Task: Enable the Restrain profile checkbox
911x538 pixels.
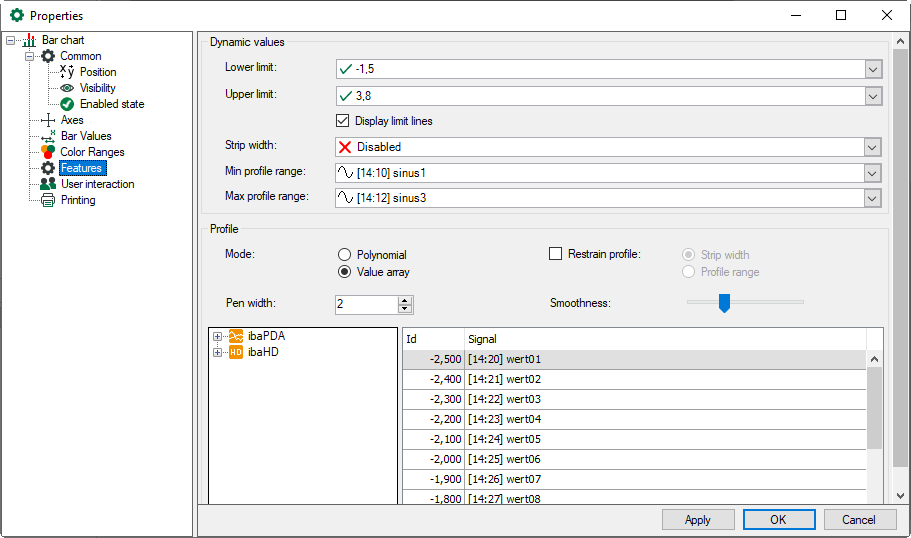Action: coord(556,254)
